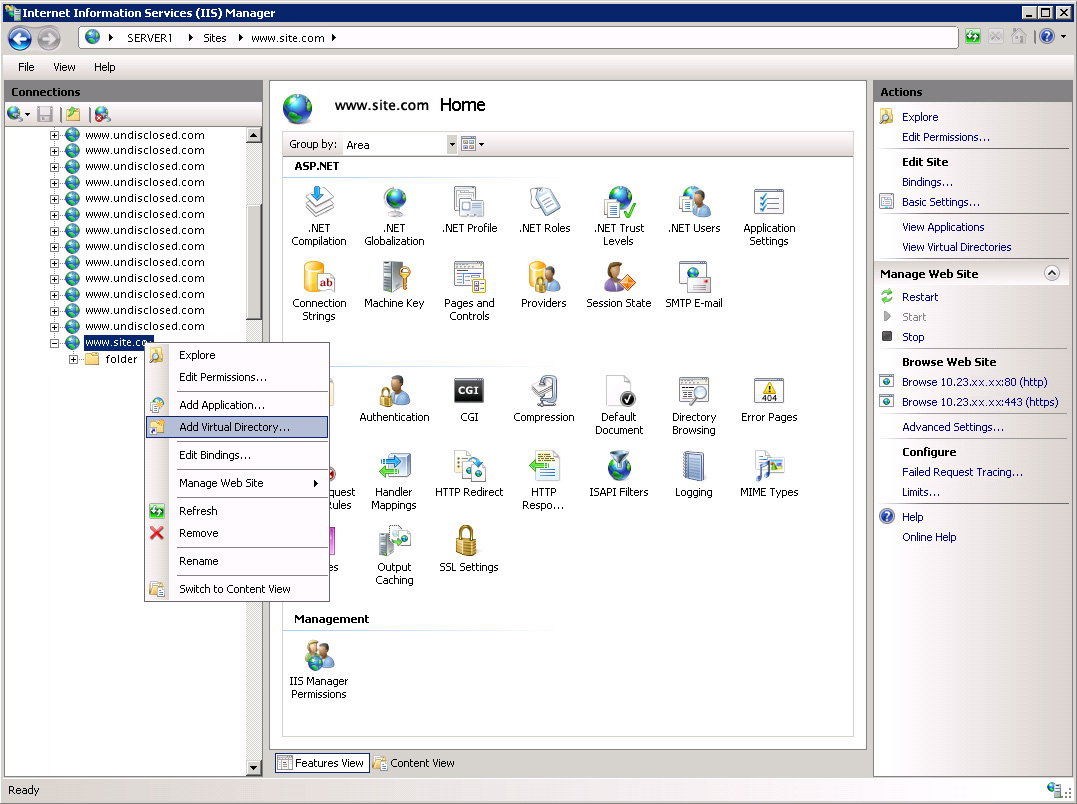Click the Stop link in Actions

(913, 337)
